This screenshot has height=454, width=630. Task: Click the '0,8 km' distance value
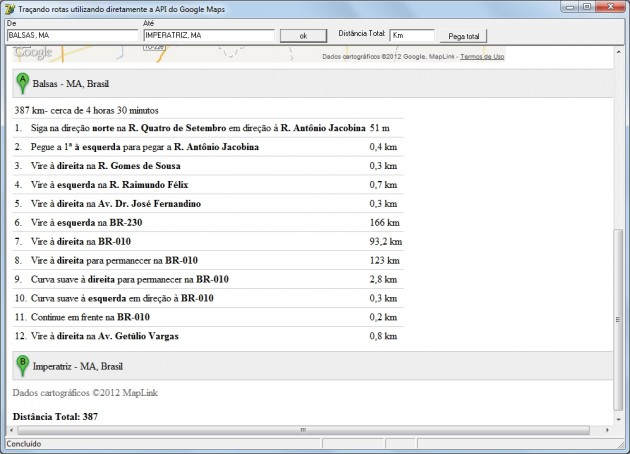point(383,336)
